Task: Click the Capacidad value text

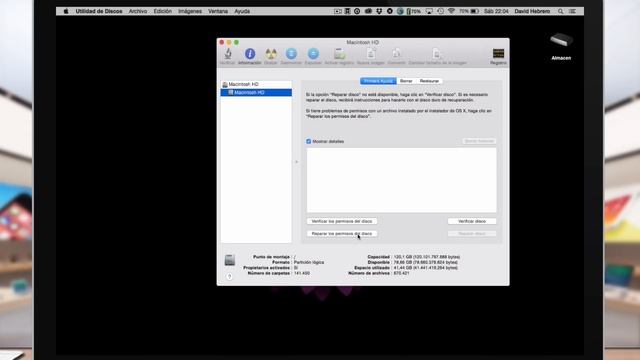Action: [x=427, y=257]
